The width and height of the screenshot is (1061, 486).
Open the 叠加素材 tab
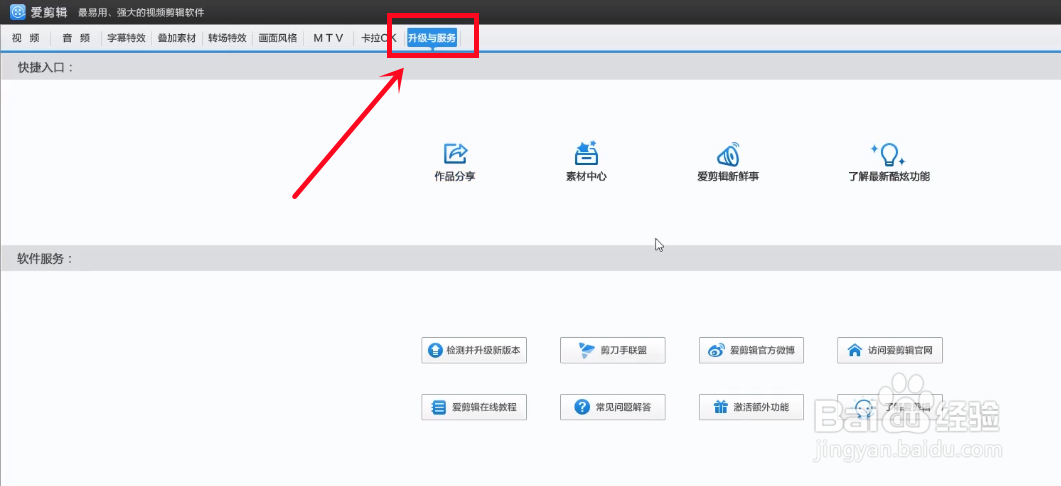coord(177,38)
